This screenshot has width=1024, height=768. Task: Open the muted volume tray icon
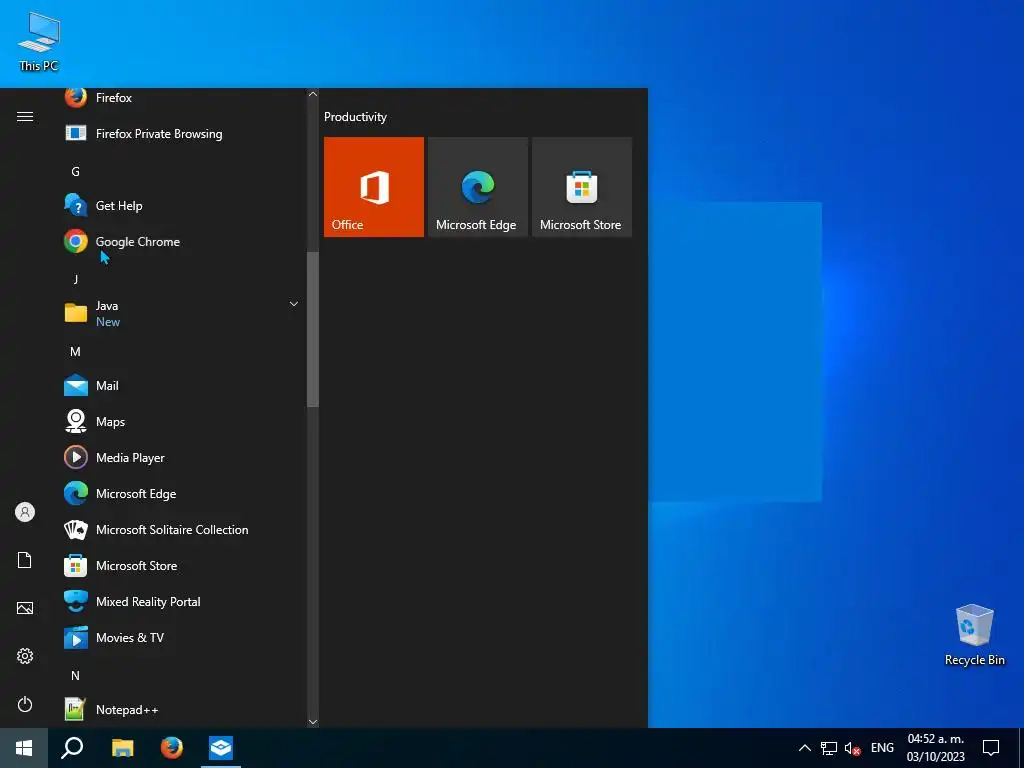click(x=852, y=748)
